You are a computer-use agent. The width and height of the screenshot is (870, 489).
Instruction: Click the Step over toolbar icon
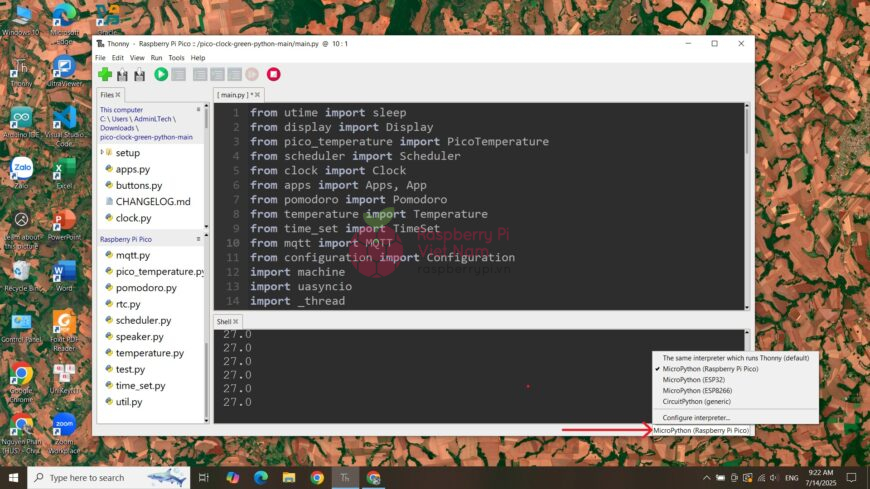point(200,75)
